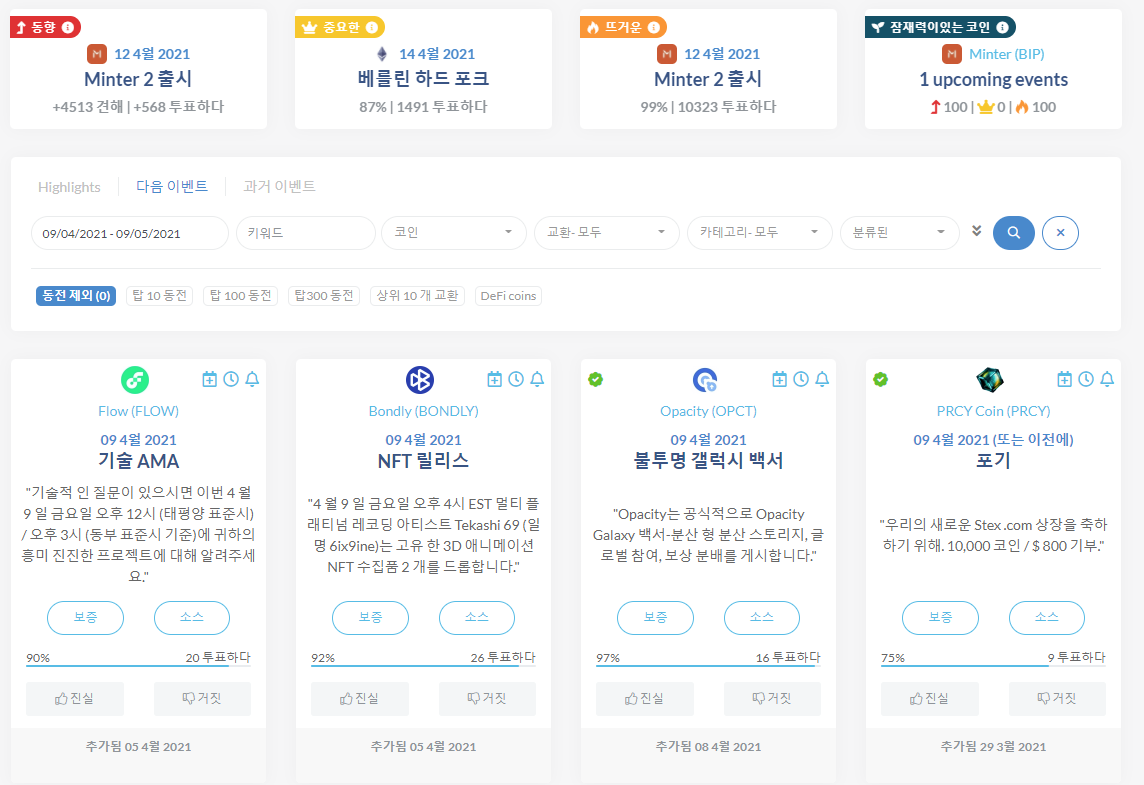Click 소스 button on Flow card
Viewport: 1144px width, 785px height.
(x=192, y=617)
